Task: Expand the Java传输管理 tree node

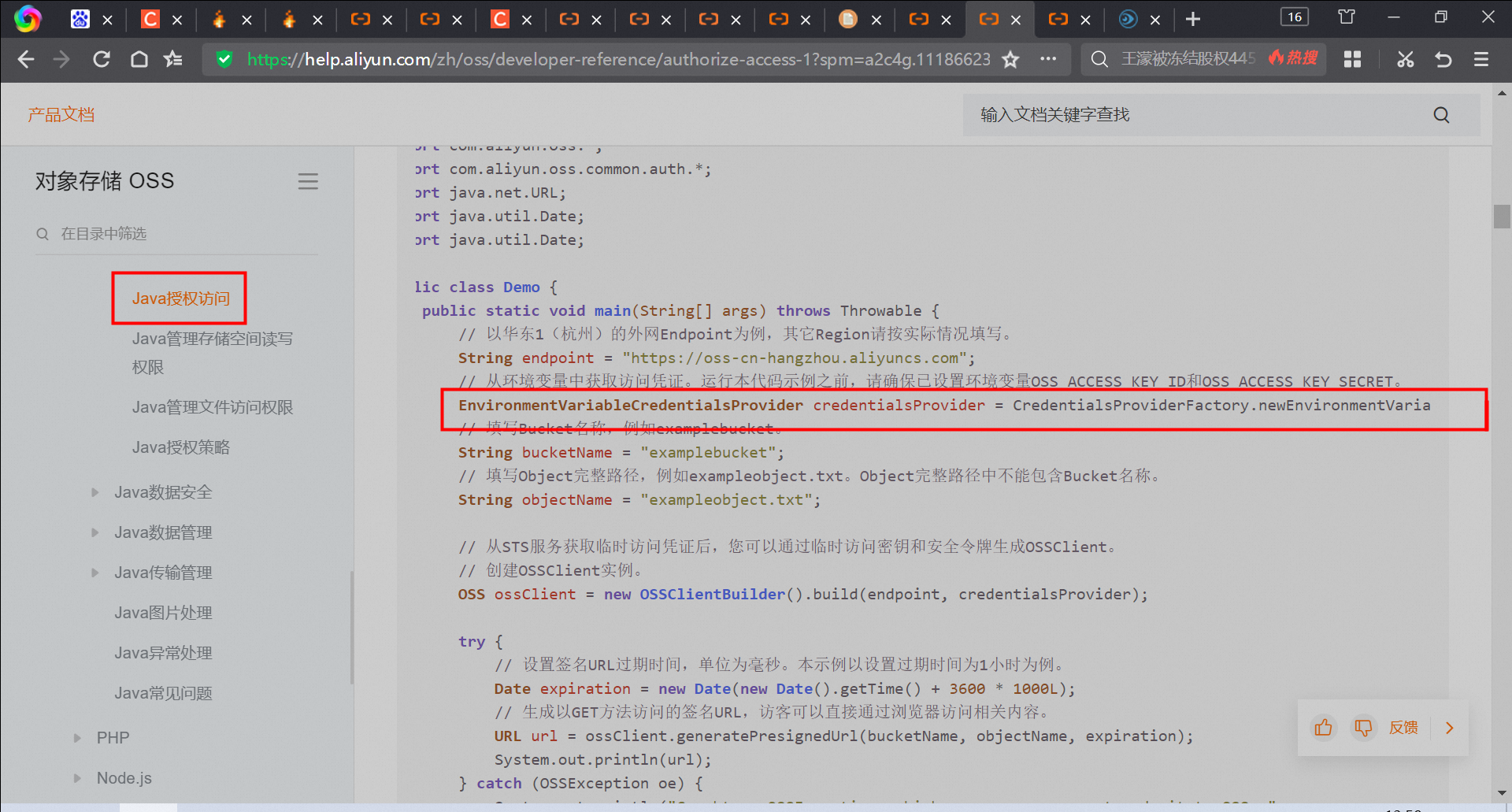Action: point(94,573)
